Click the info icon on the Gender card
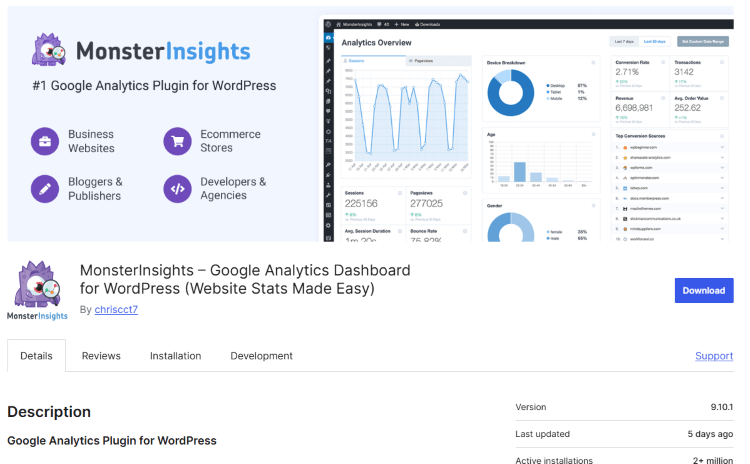 click(593, 206)
